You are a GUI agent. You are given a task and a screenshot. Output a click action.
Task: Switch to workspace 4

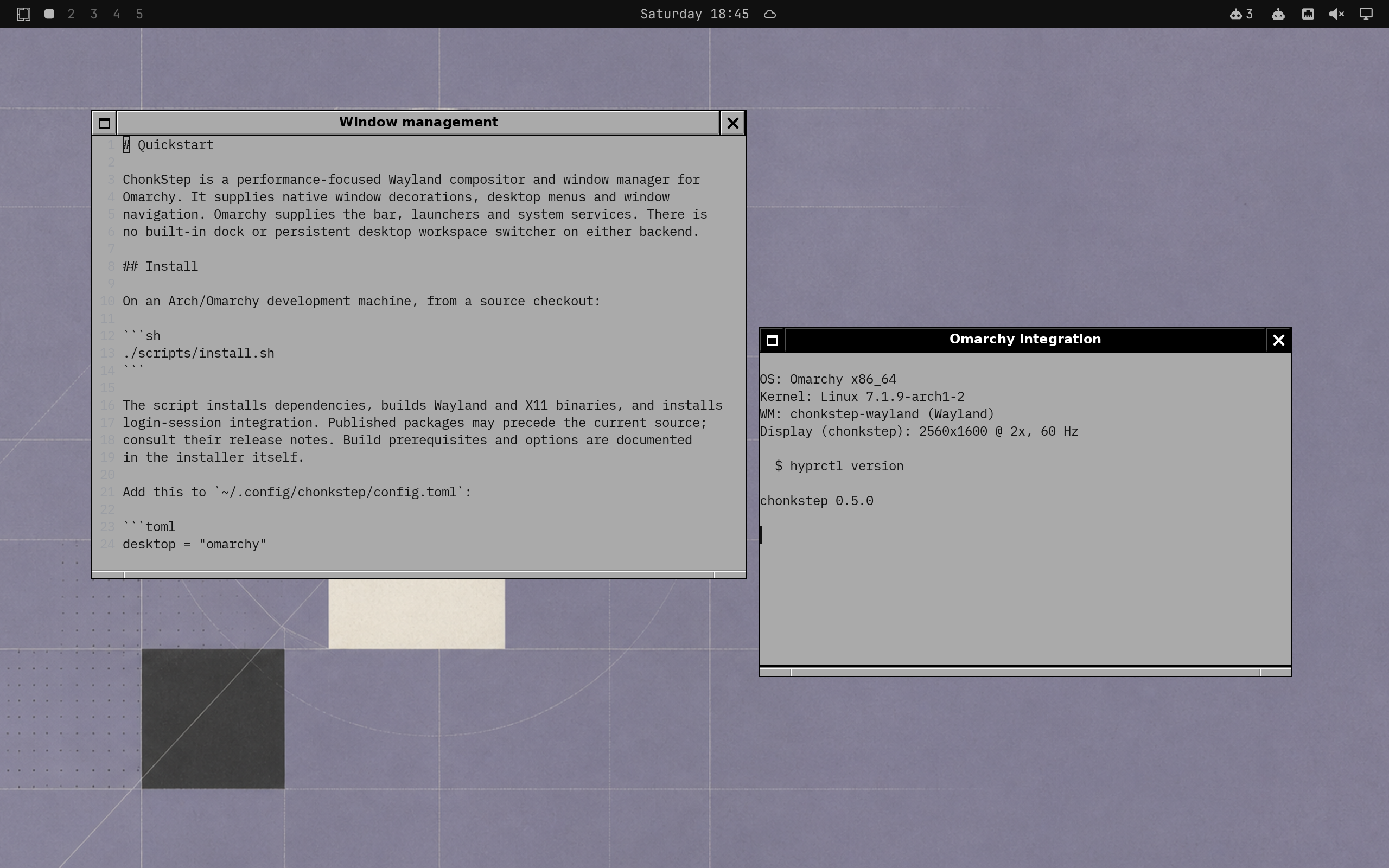[117, 14]
